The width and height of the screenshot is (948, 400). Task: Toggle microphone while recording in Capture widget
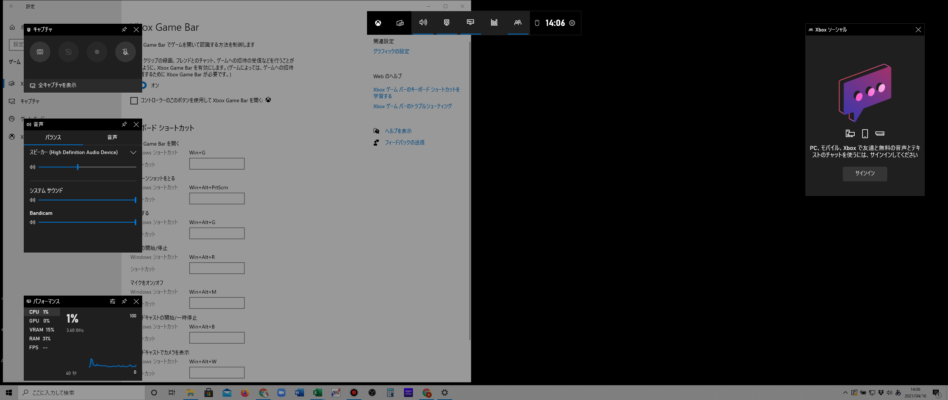(125, 52)
